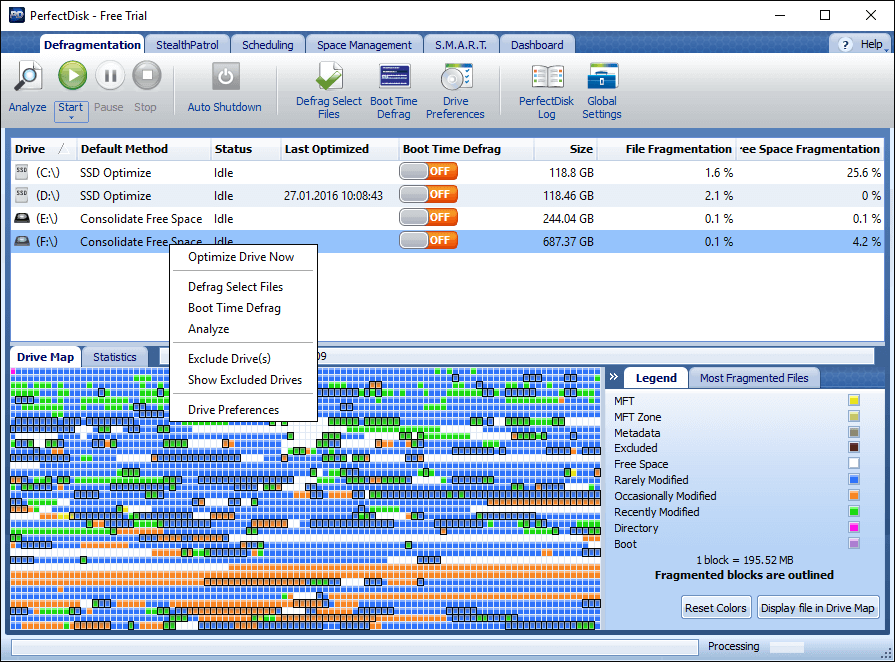Sort by File Fragmentation column header
Screen dimensions: 895x662
pos(666,149)
